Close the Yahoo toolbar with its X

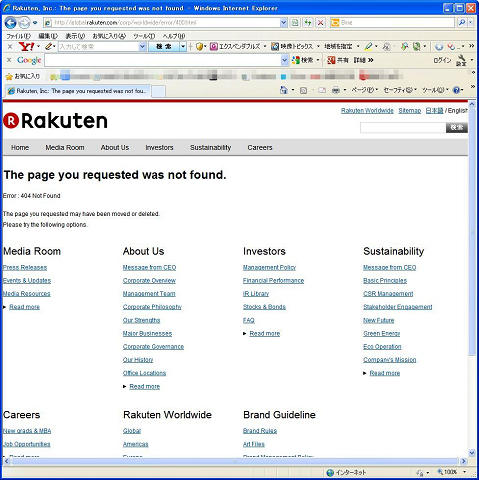tap(10, 46)
